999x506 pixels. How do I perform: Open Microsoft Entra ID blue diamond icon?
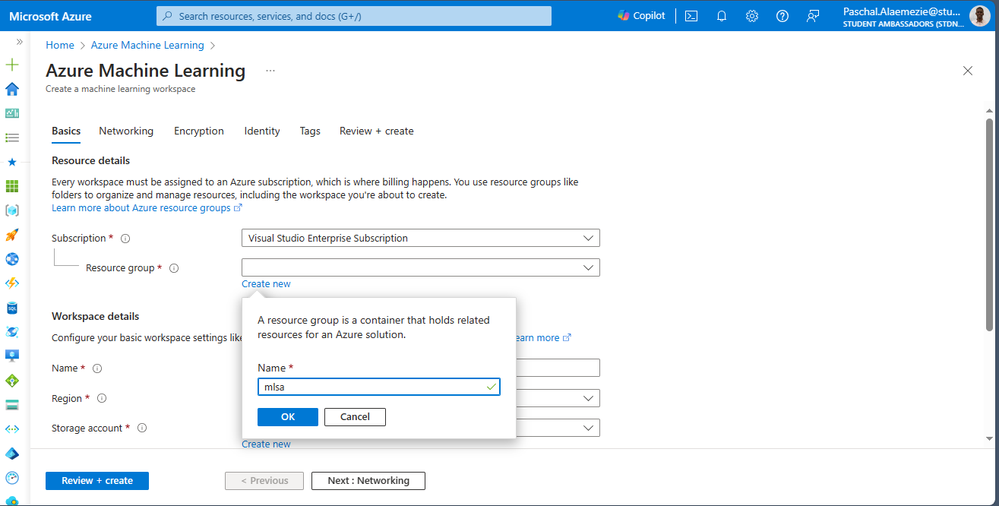pyautogui.click(x=11, y=454)
